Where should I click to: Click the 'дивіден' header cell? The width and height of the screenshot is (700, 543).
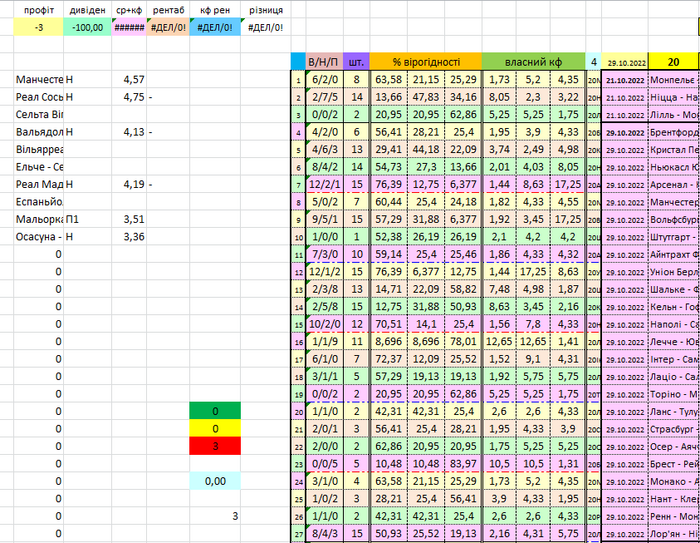(x=88, y=10)
